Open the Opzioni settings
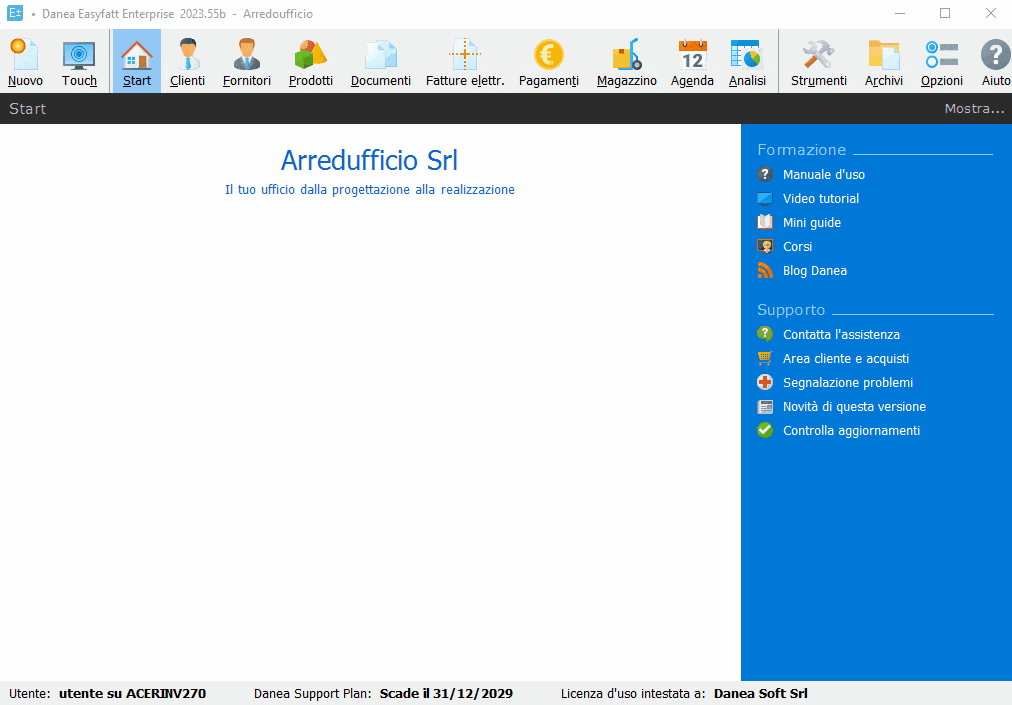 click(942, 62)
